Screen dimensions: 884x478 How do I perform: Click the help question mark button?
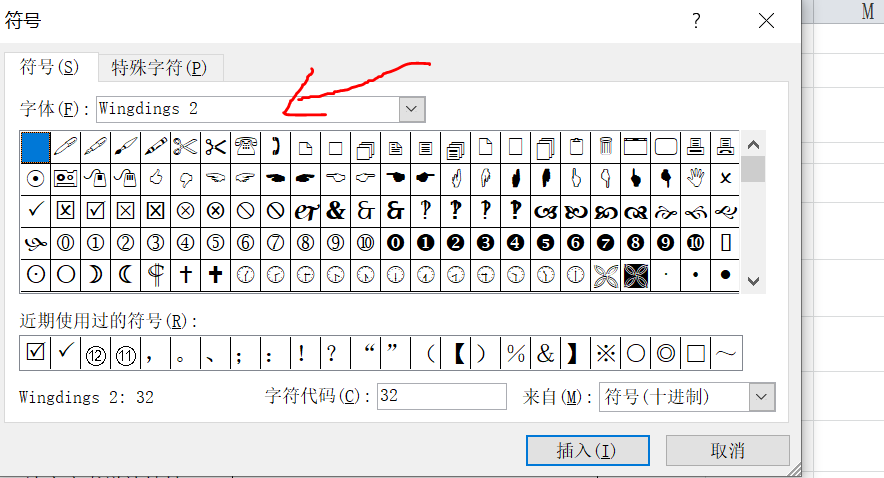pyautogui.click(x=696, y=21)
